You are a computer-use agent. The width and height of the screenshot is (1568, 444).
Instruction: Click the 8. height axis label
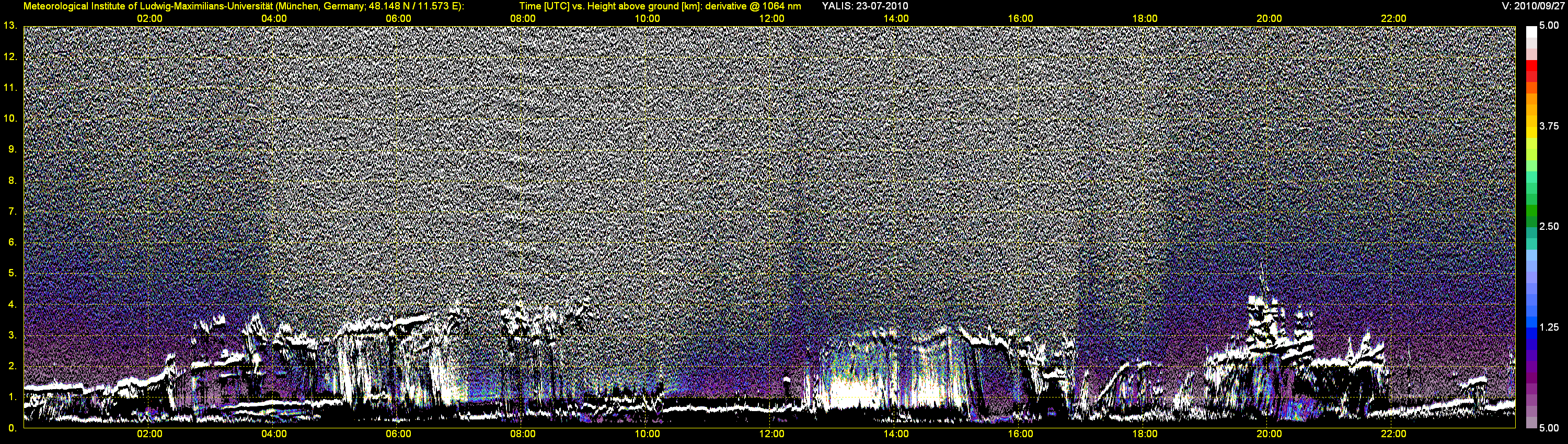[13, 180]
